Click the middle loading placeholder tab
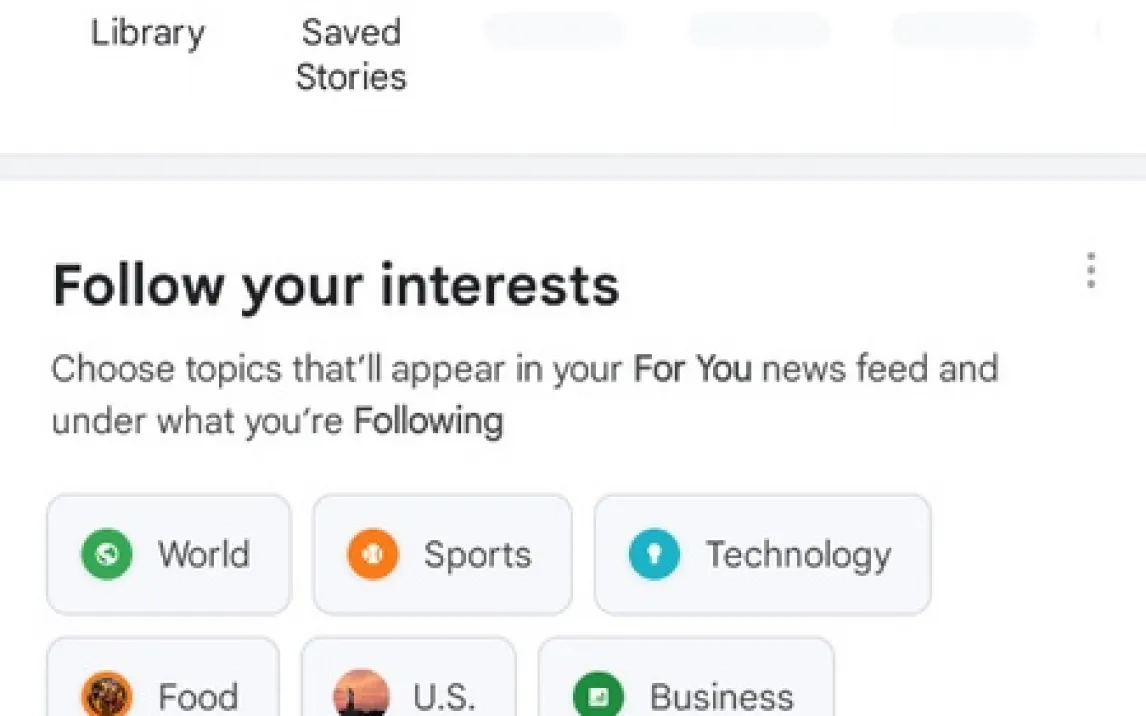This screenshot has height=716, width=1146. tap(759, 31)
